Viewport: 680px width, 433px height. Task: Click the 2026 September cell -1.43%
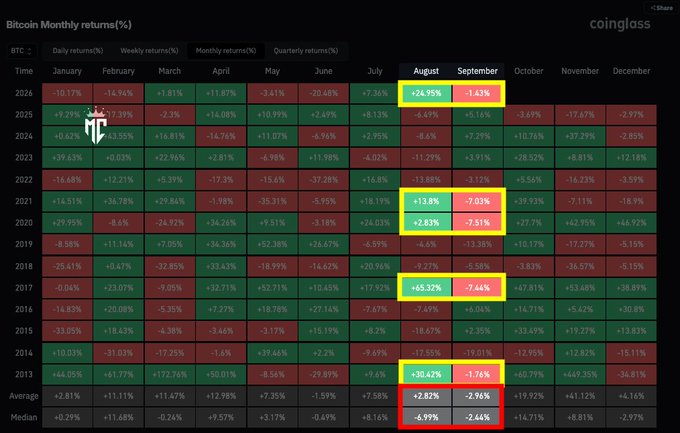477,93
